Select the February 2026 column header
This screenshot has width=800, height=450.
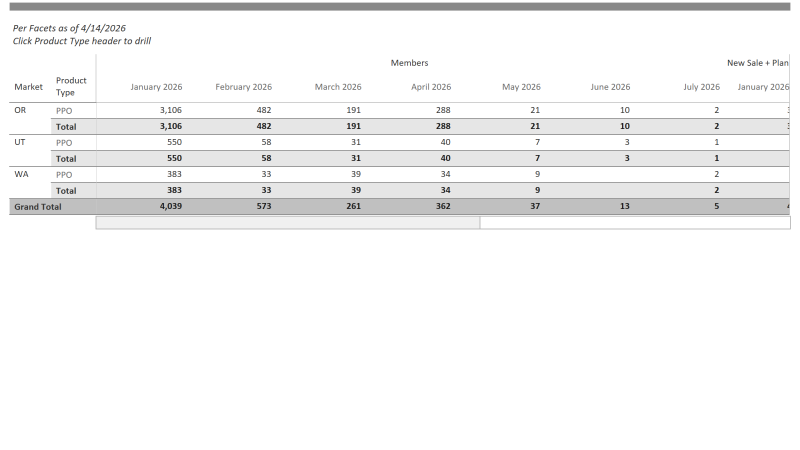243,87
